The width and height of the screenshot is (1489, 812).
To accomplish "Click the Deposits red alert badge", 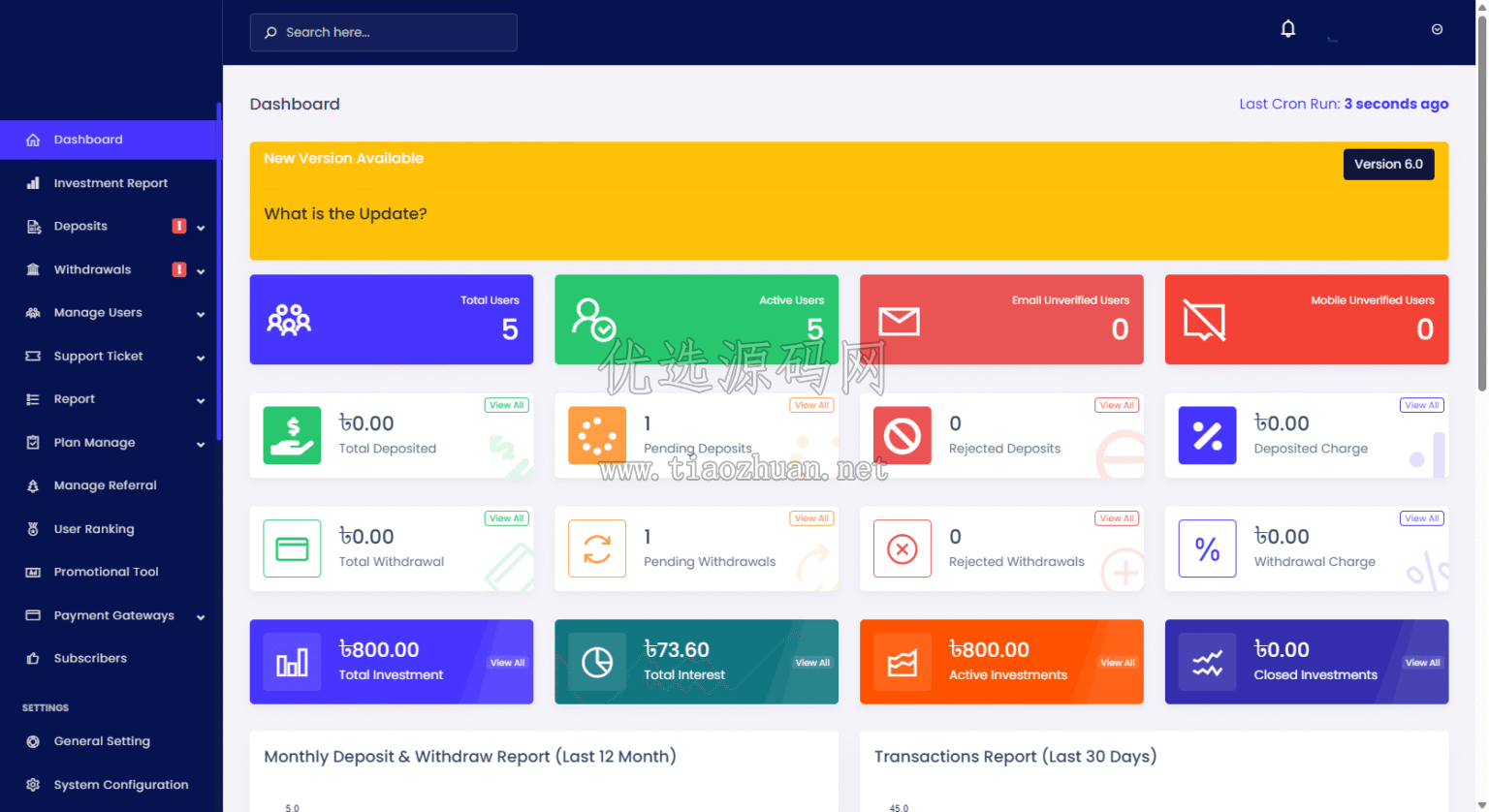I will [x=179, y=226].
